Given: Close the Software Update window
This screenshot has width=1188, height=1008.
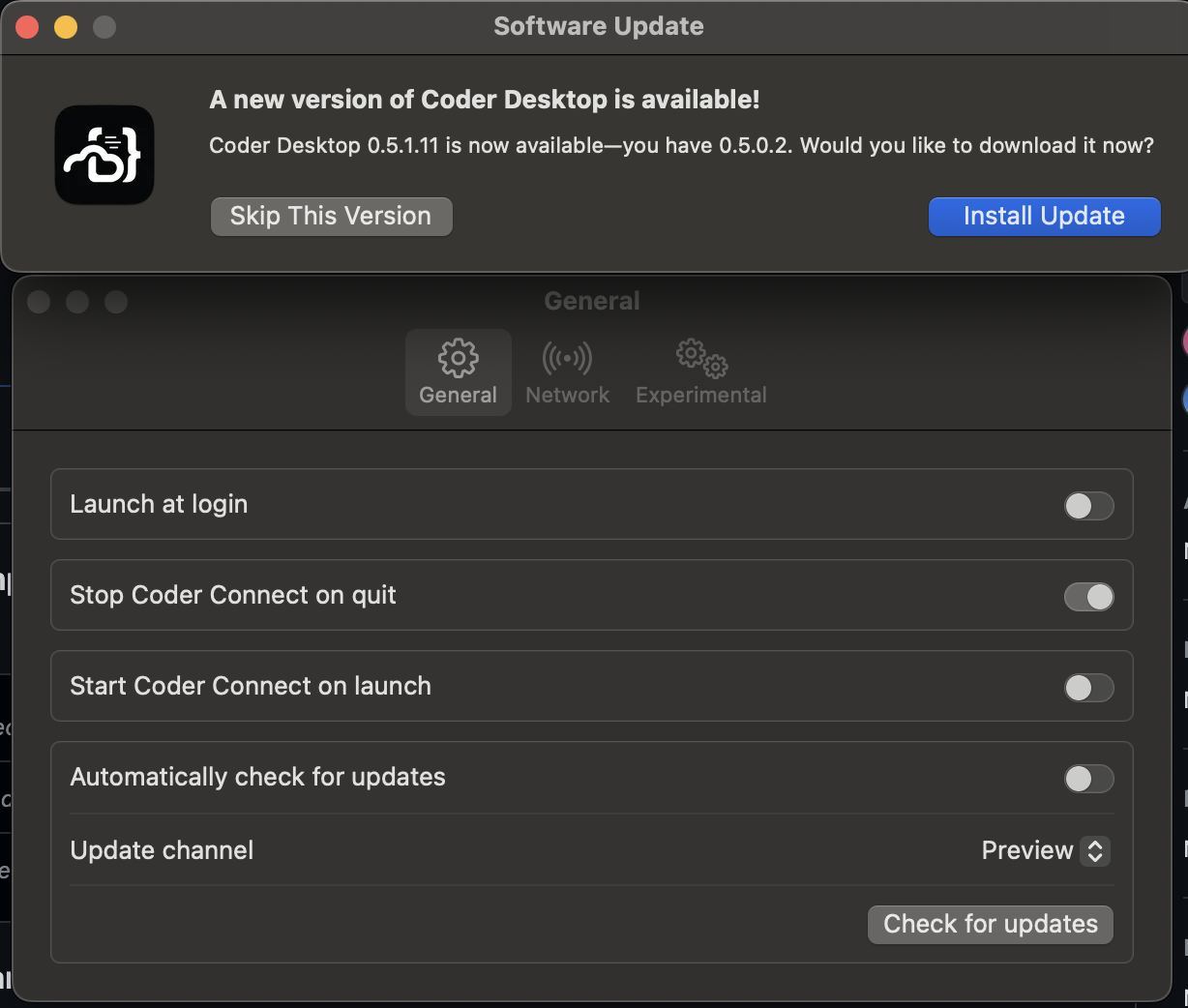Looking at the screenshot, I should click(x=27, y=27).
